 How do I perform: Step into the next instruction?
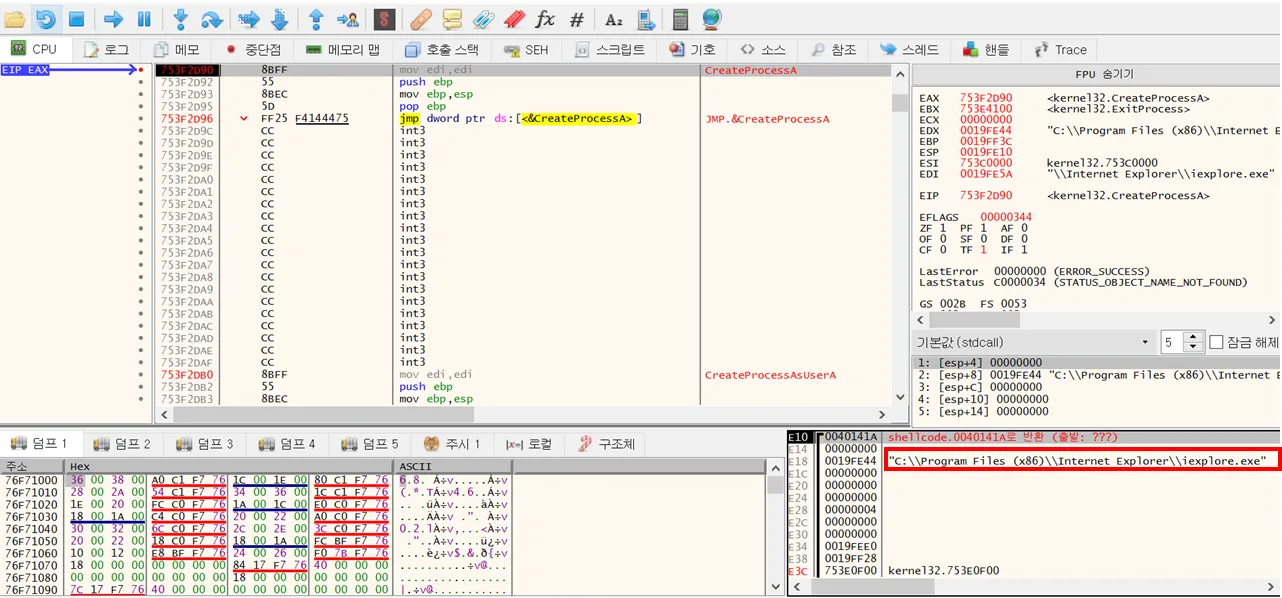point(181,19)
